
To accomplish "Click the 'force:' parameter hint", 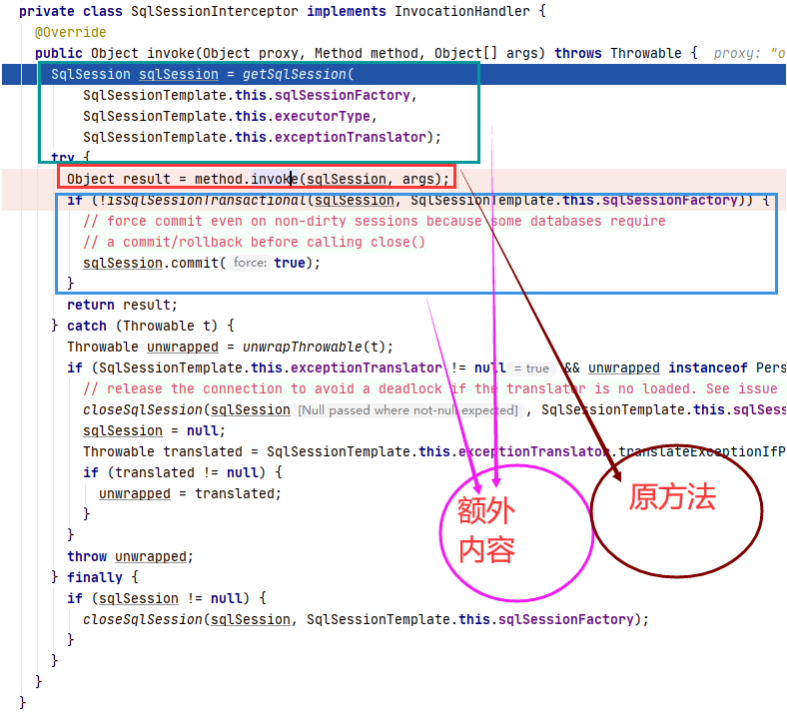I will (250, 263).
